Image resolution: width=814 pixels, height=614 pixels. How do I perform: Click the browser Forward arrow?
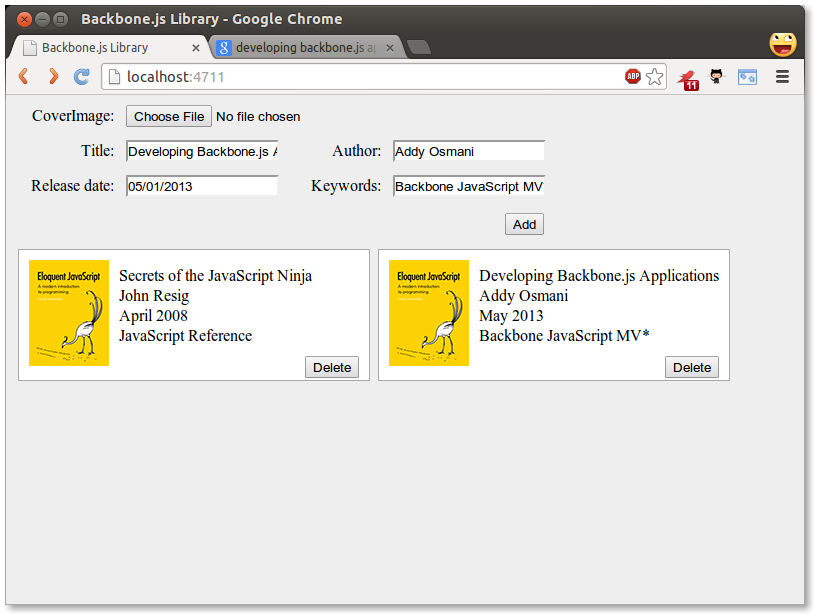[53, 77]
